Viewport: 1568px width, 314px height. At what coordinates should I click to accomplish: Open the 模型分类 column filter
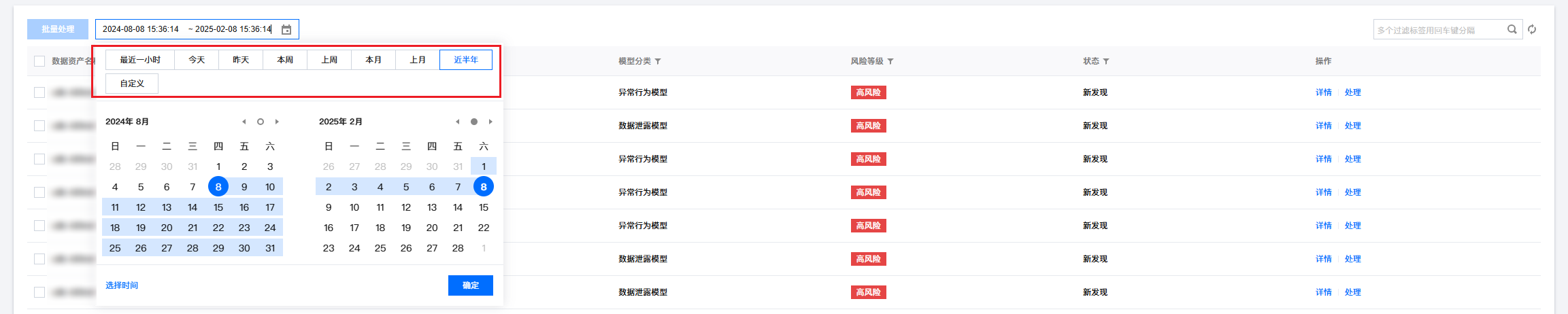coord(658,62)
